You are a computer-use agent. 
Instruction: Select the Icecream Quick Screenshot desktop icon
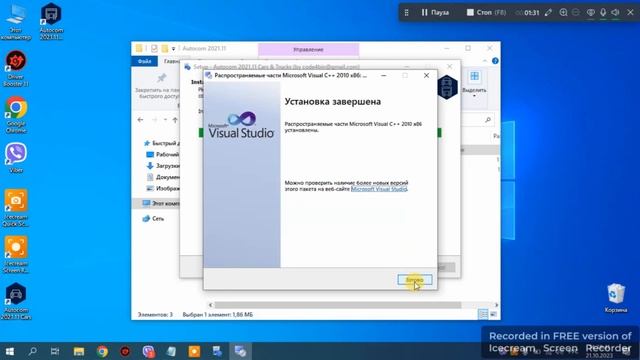(16, 208)
